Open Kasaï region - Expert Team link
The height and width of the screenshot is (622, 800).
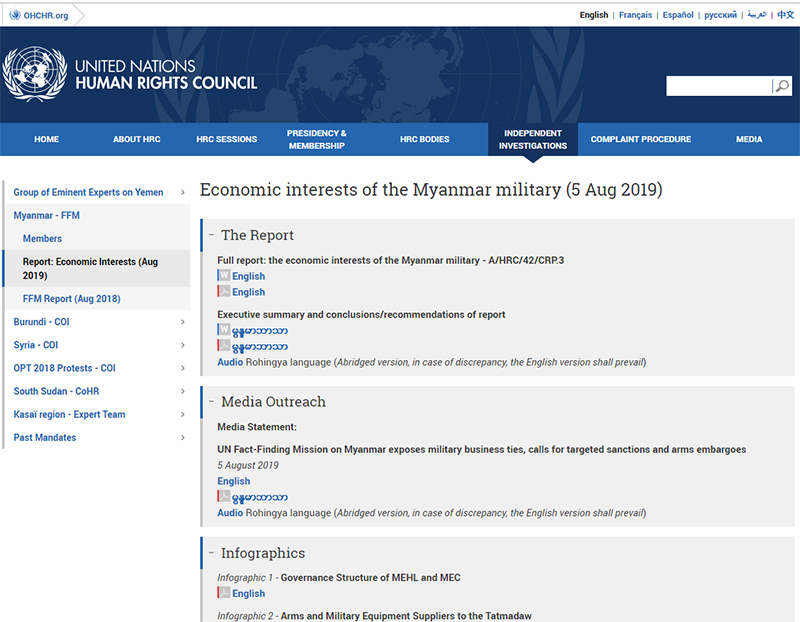click(x=69, y=414)
